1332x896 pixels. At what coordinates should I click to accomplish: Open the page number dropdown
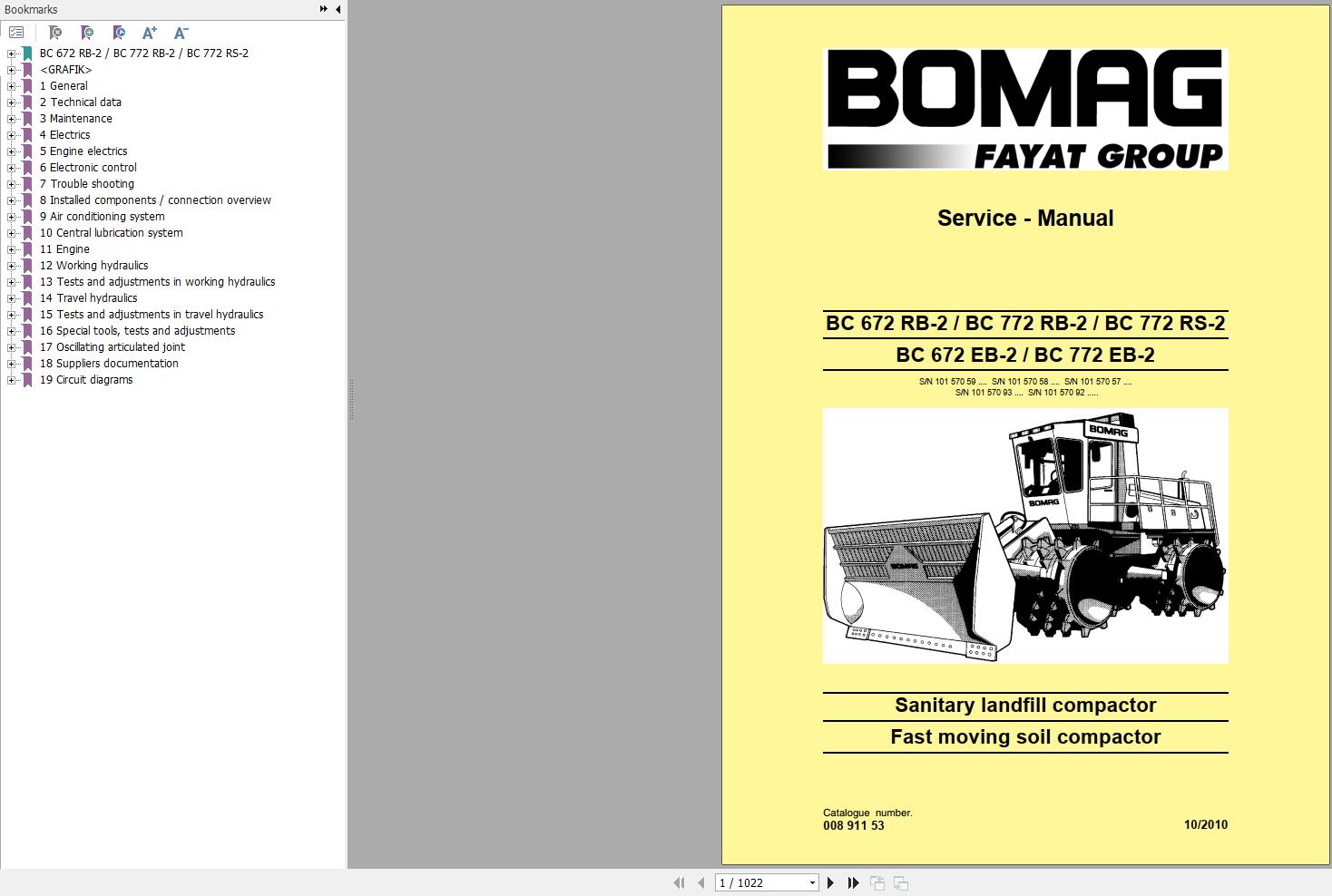(x=812, y=882)
